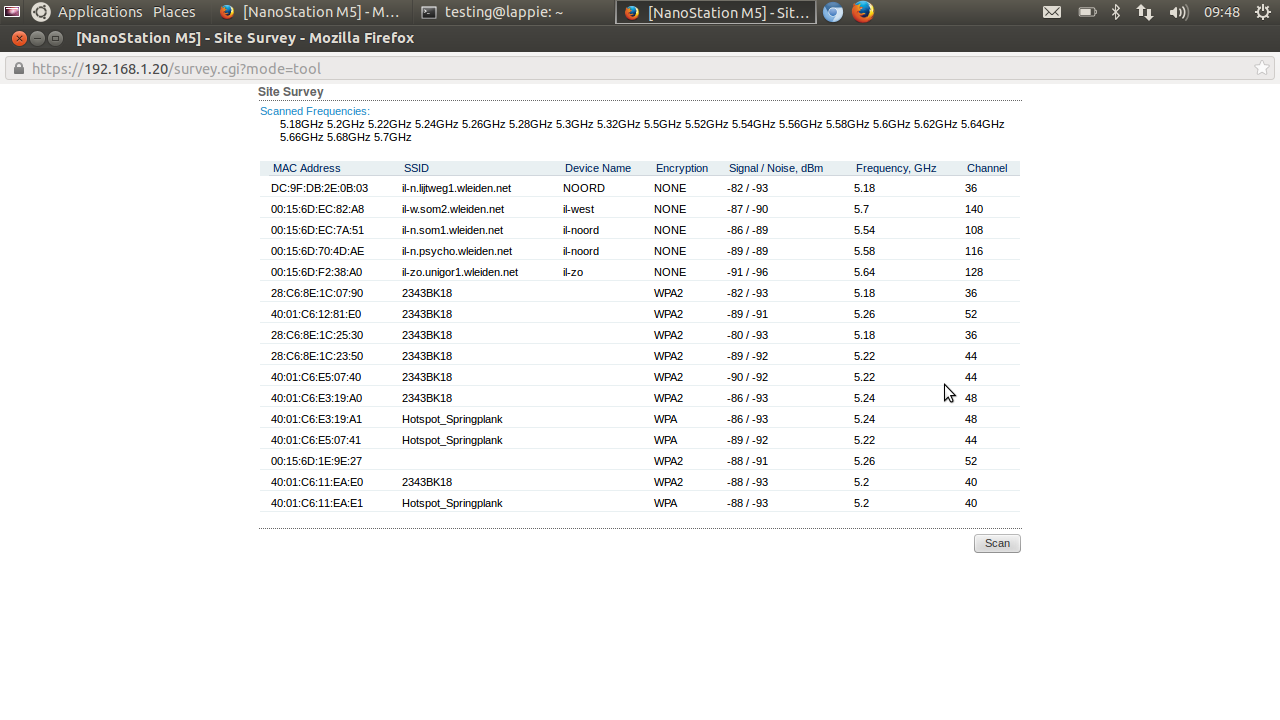
Task: Select the il-n.lijtweg1.wleiden.net SSID entry
Action: (x=456, y=188)
